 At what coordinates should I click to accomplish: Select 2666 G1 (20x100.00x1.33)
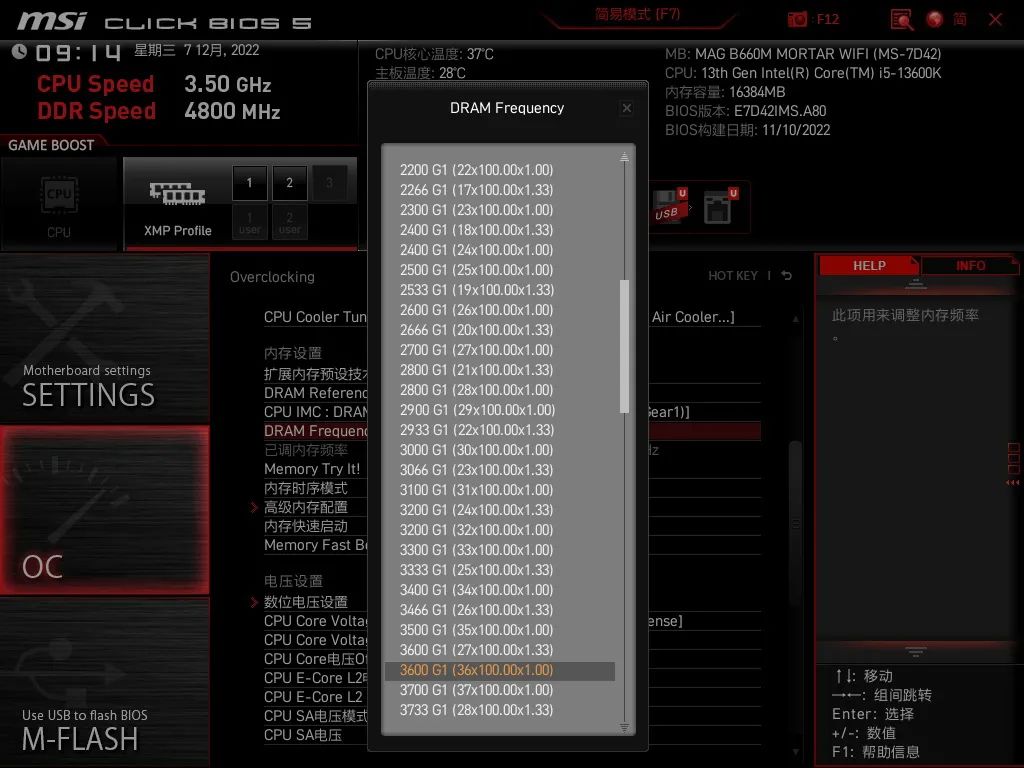[476, 330]
